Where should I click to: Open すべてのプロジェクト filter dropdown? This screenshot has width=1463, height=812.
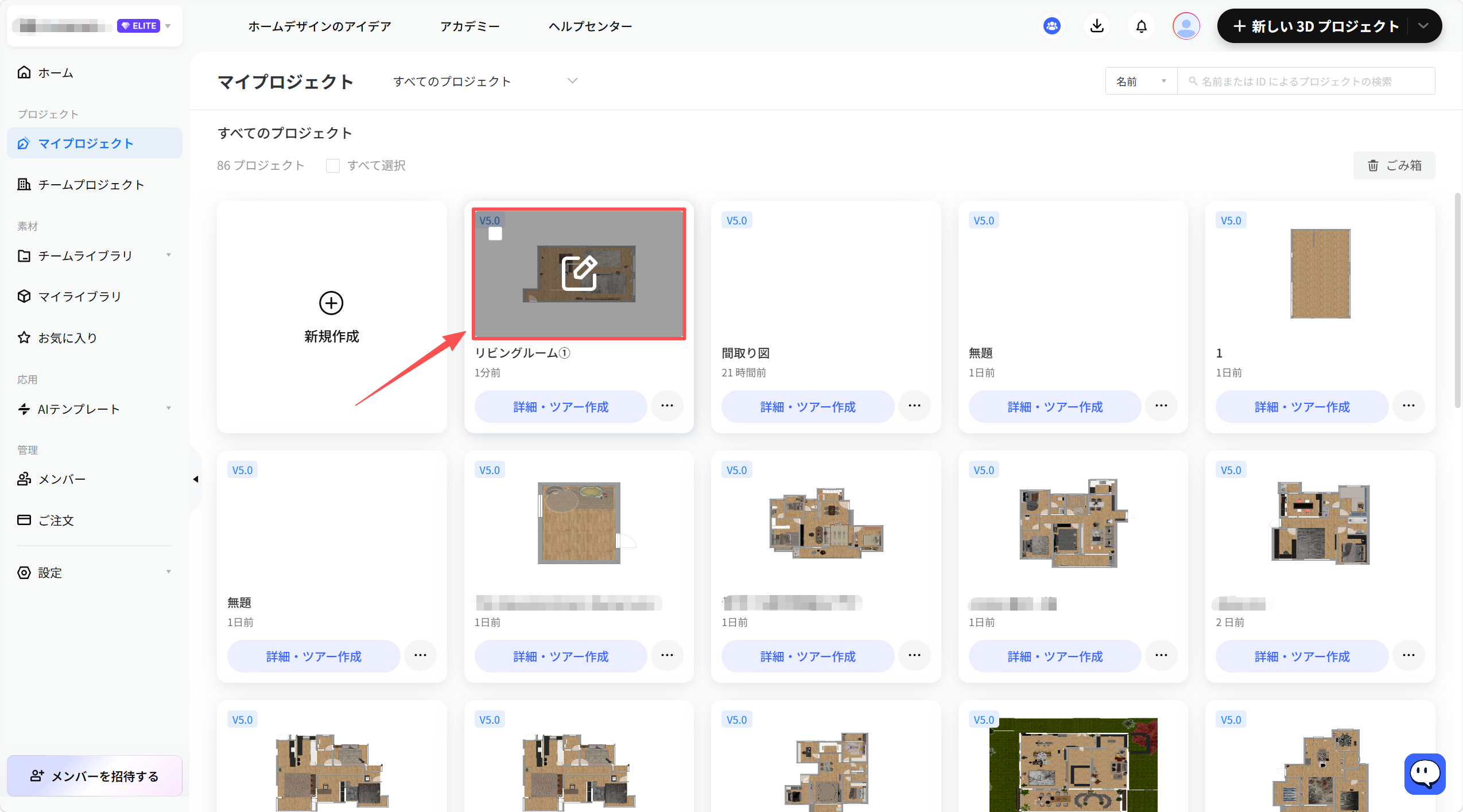[485, 81]
